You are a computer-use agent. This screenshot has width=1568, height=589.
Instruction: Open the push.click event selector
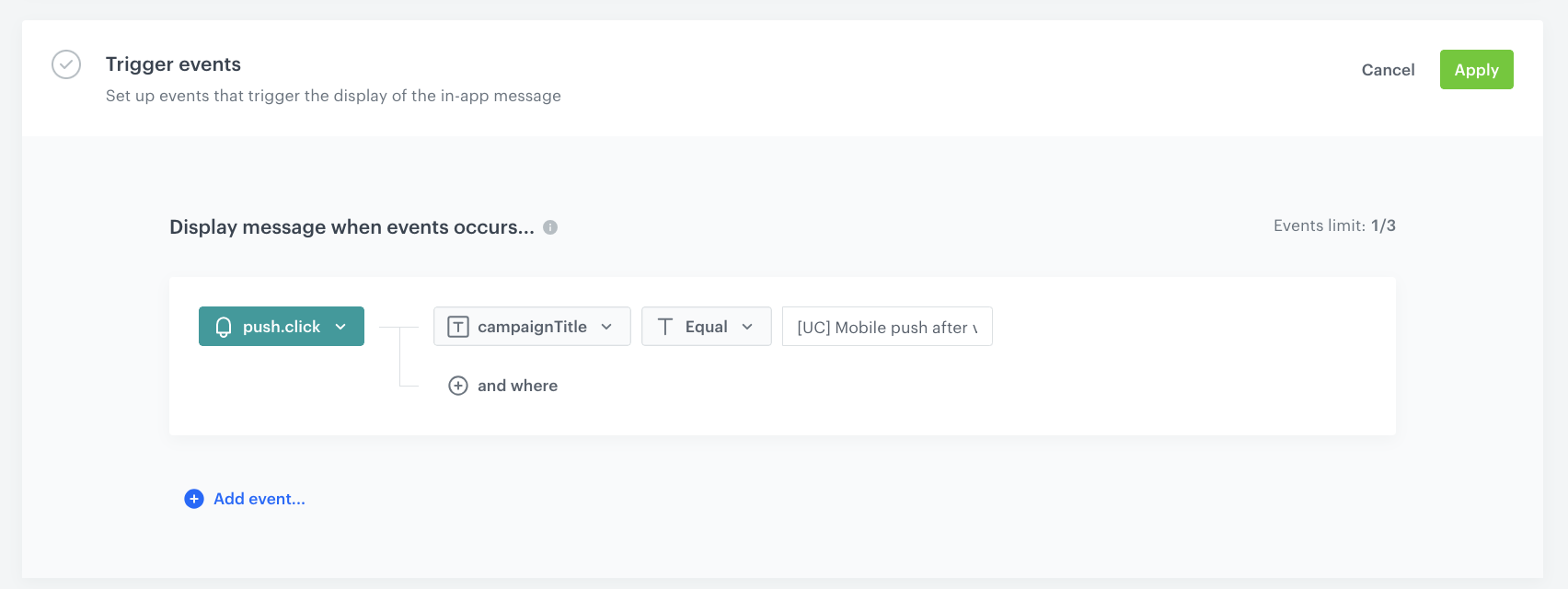click(x=282, y=327)
